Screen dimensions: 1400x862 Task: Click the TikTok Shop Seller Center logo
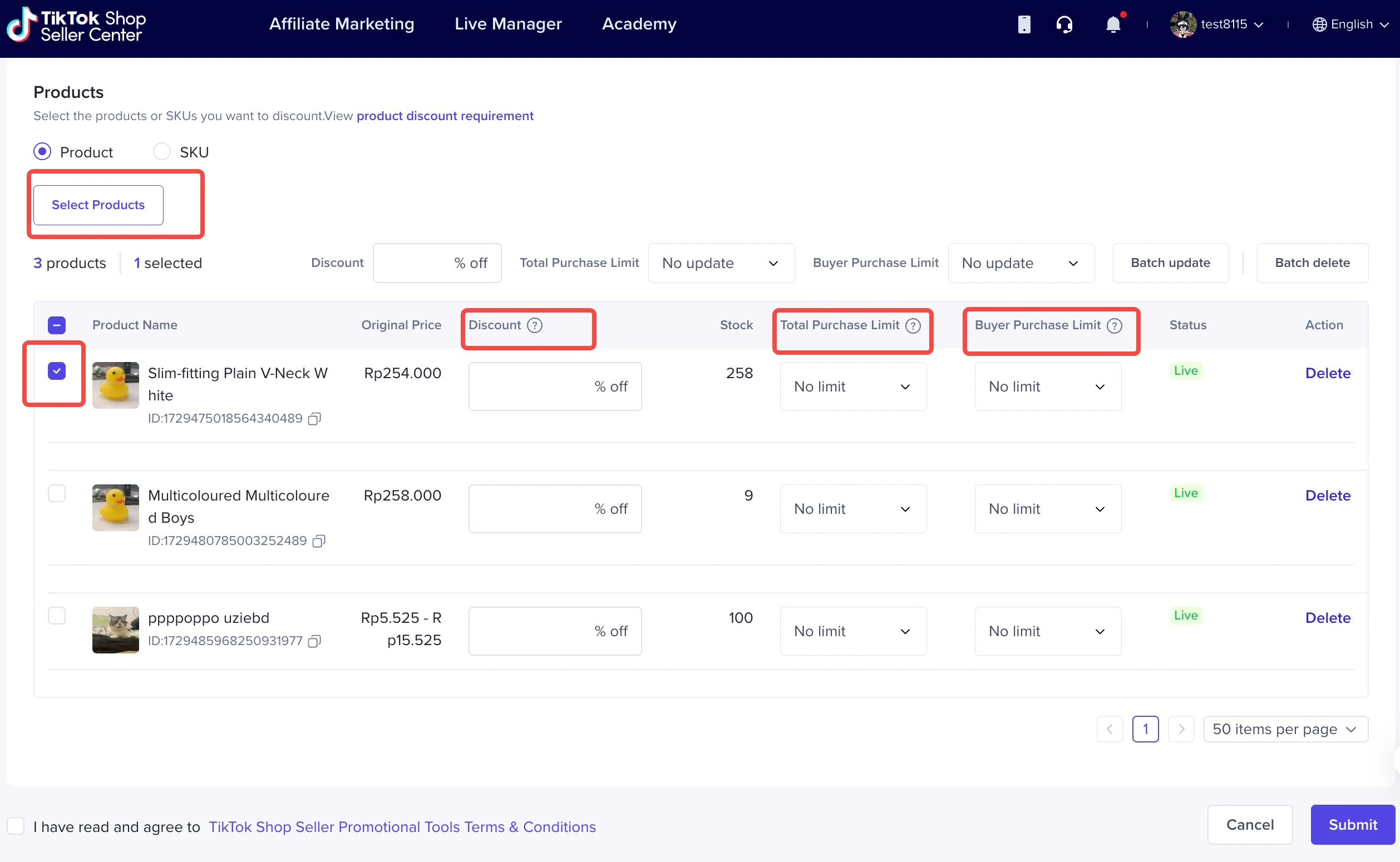point(77,26)
